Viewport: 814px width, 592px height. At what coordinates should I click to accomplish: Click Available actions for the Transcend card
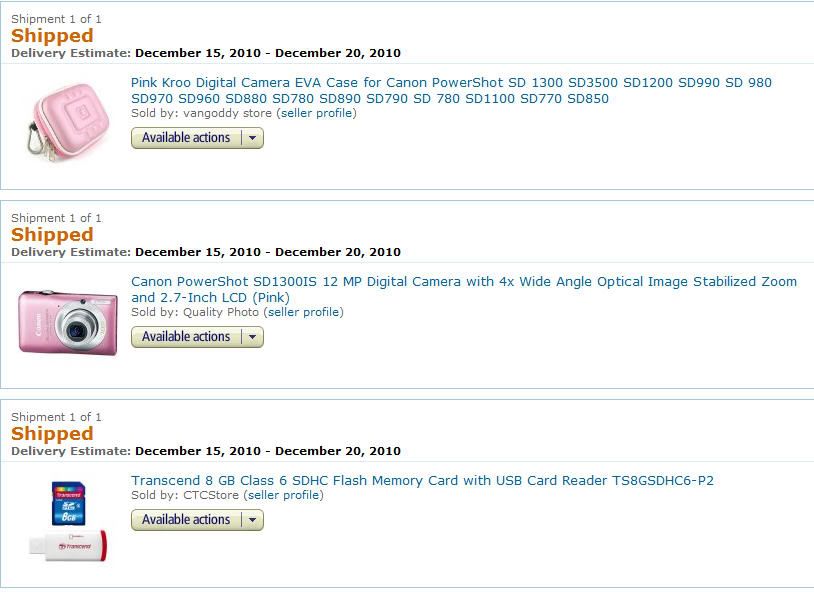[186, 520]
